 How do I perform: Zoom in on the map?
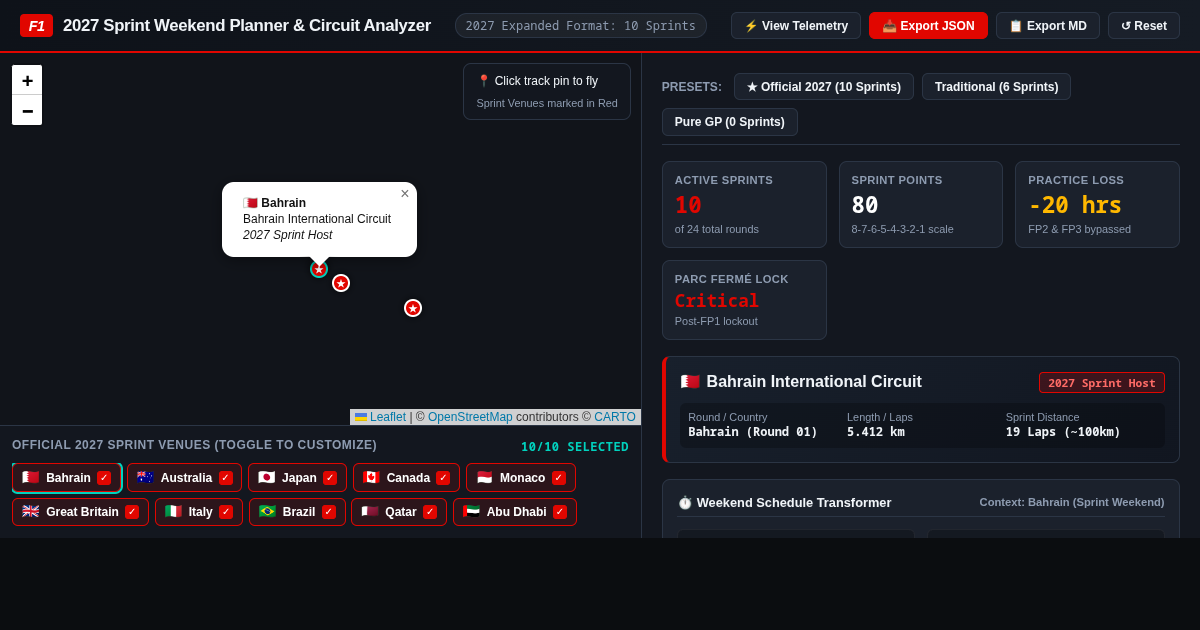pos(27,80)
